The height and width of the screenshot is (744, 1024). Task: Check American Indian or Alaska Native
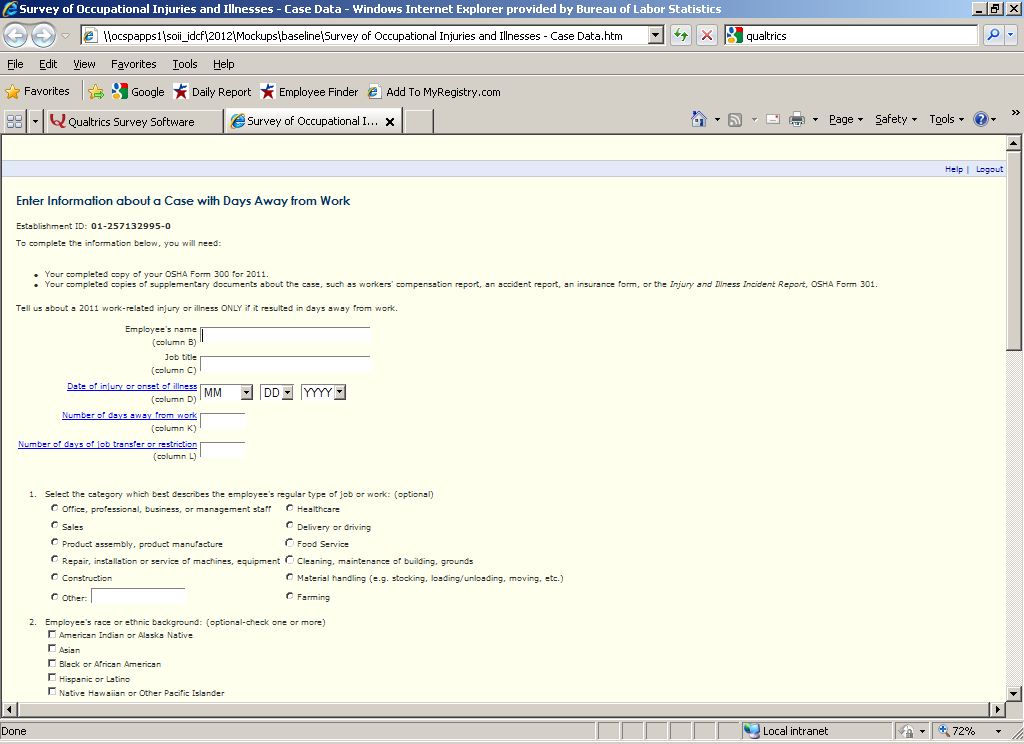click(x=52, y=634)
